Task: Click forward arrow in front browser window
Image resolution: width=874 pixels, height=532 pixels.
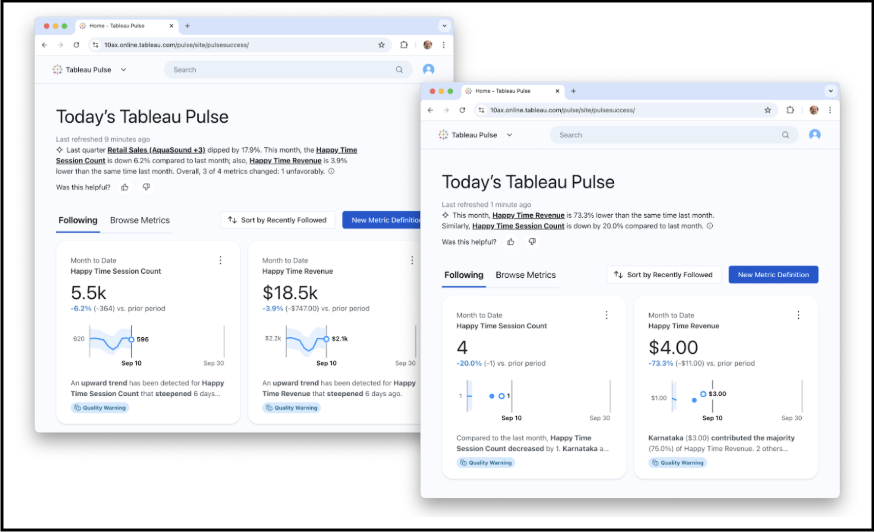Action: (446, 110)
